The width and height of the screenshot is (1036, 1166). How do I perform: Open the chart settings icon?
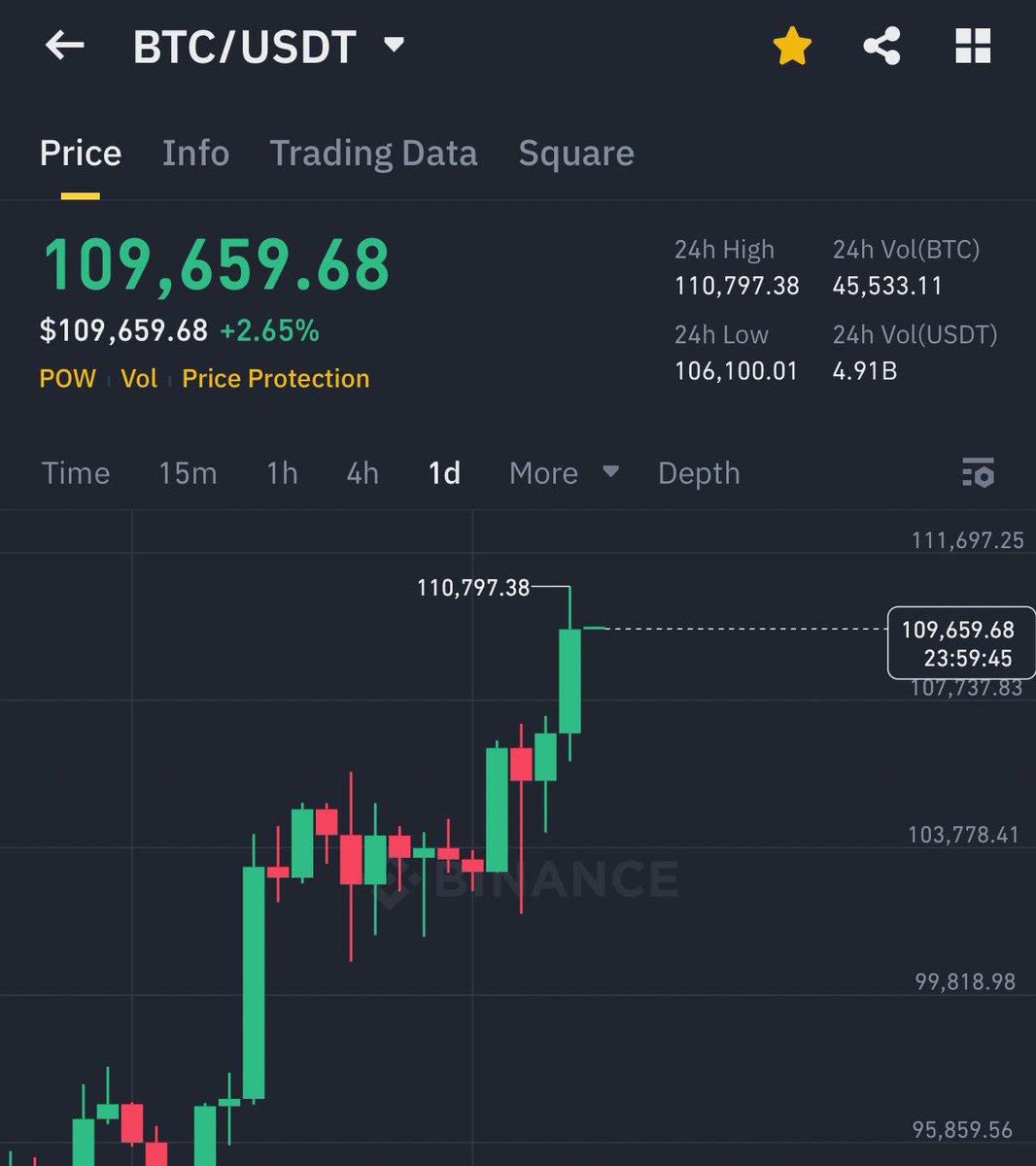[978, 472]
